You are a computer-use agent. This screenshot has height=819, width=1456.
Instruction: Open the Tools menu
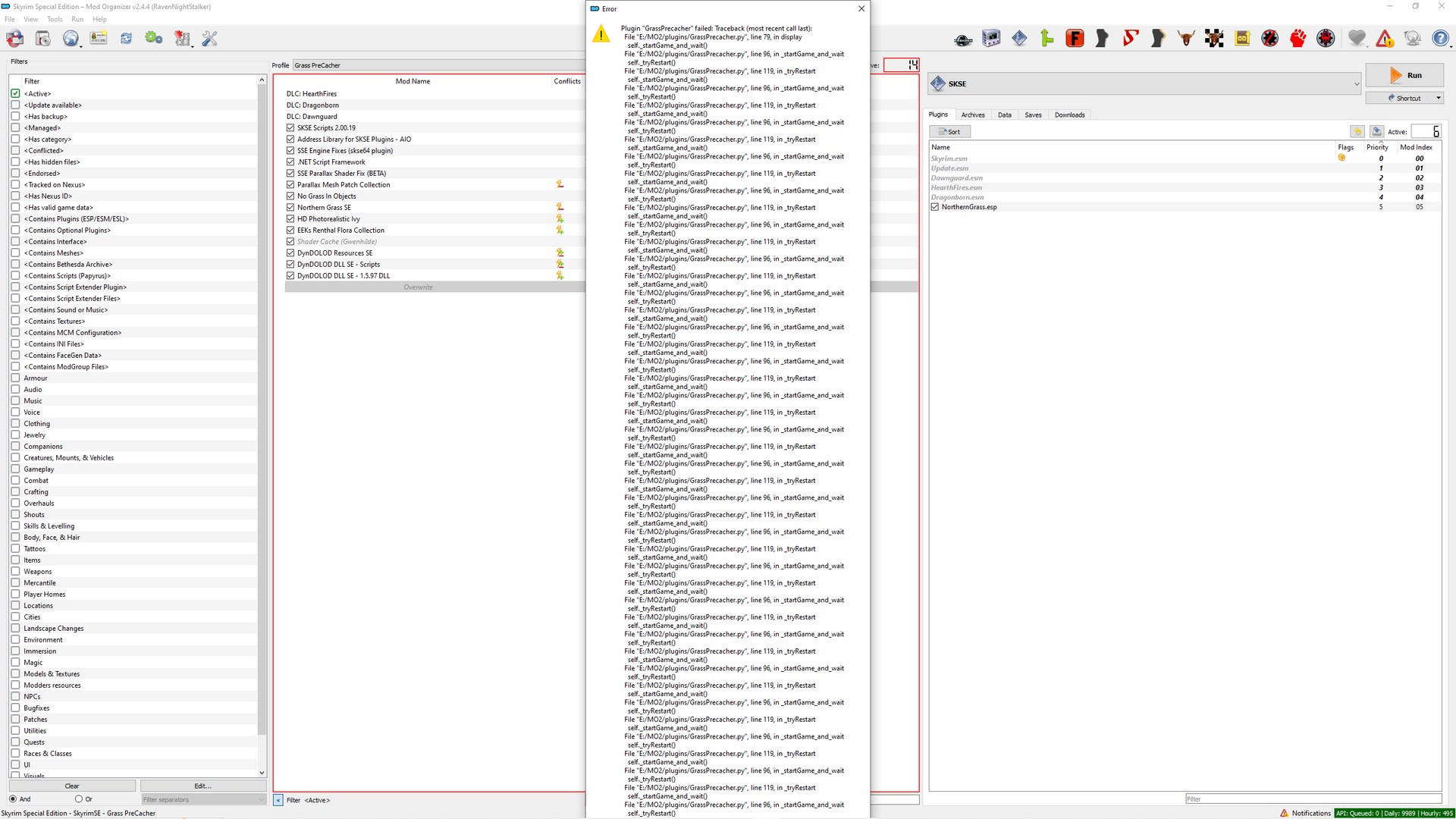(x=55, y=19)
